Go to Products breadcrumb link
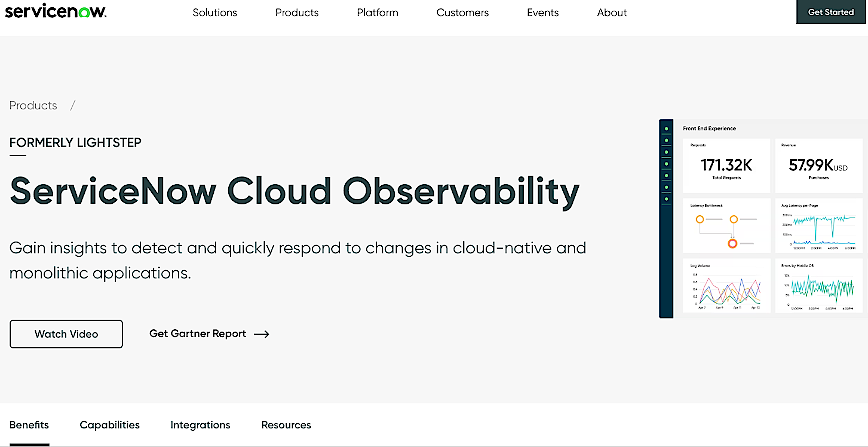 [33, 105]
